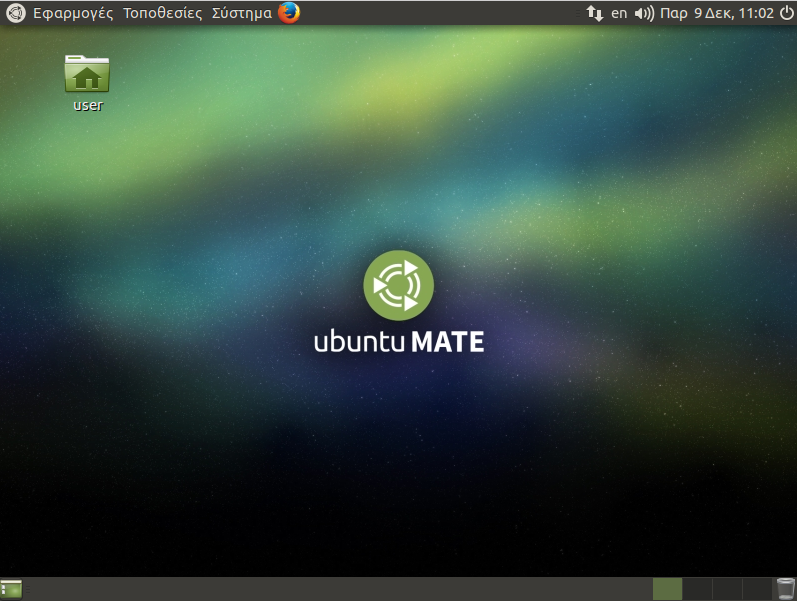Expand the calendar from the date and clock
This screenshot has height=601, width=797.
coord(718,13)
